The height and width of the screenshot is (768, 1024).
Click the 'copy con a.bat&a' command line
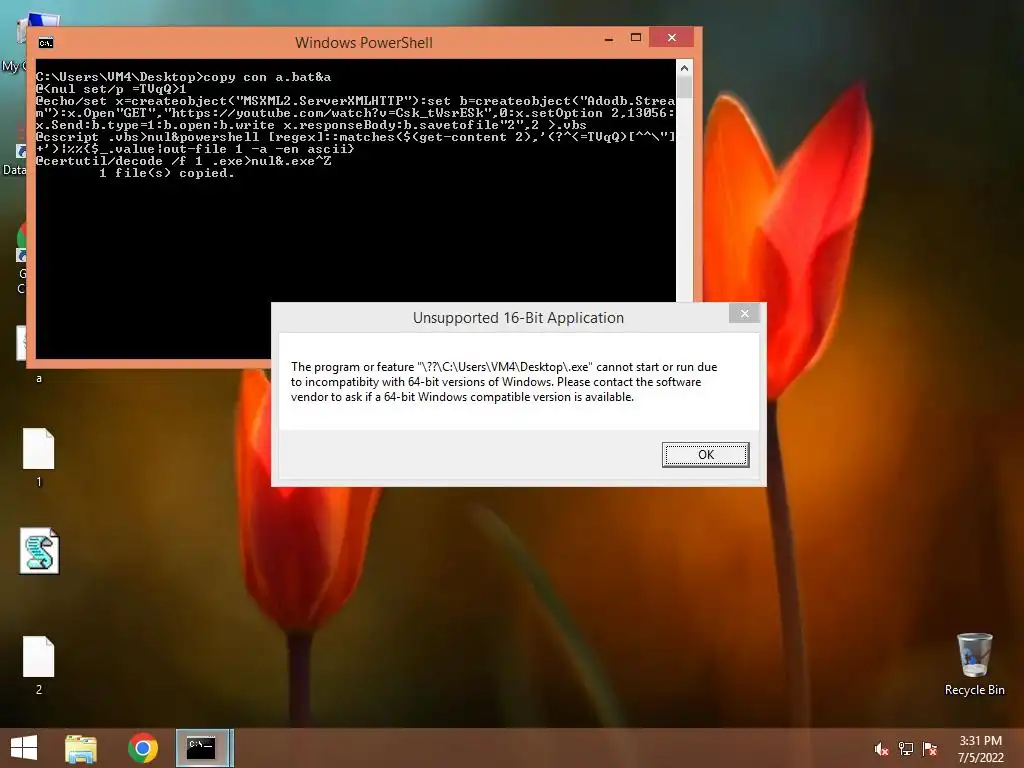184,77
